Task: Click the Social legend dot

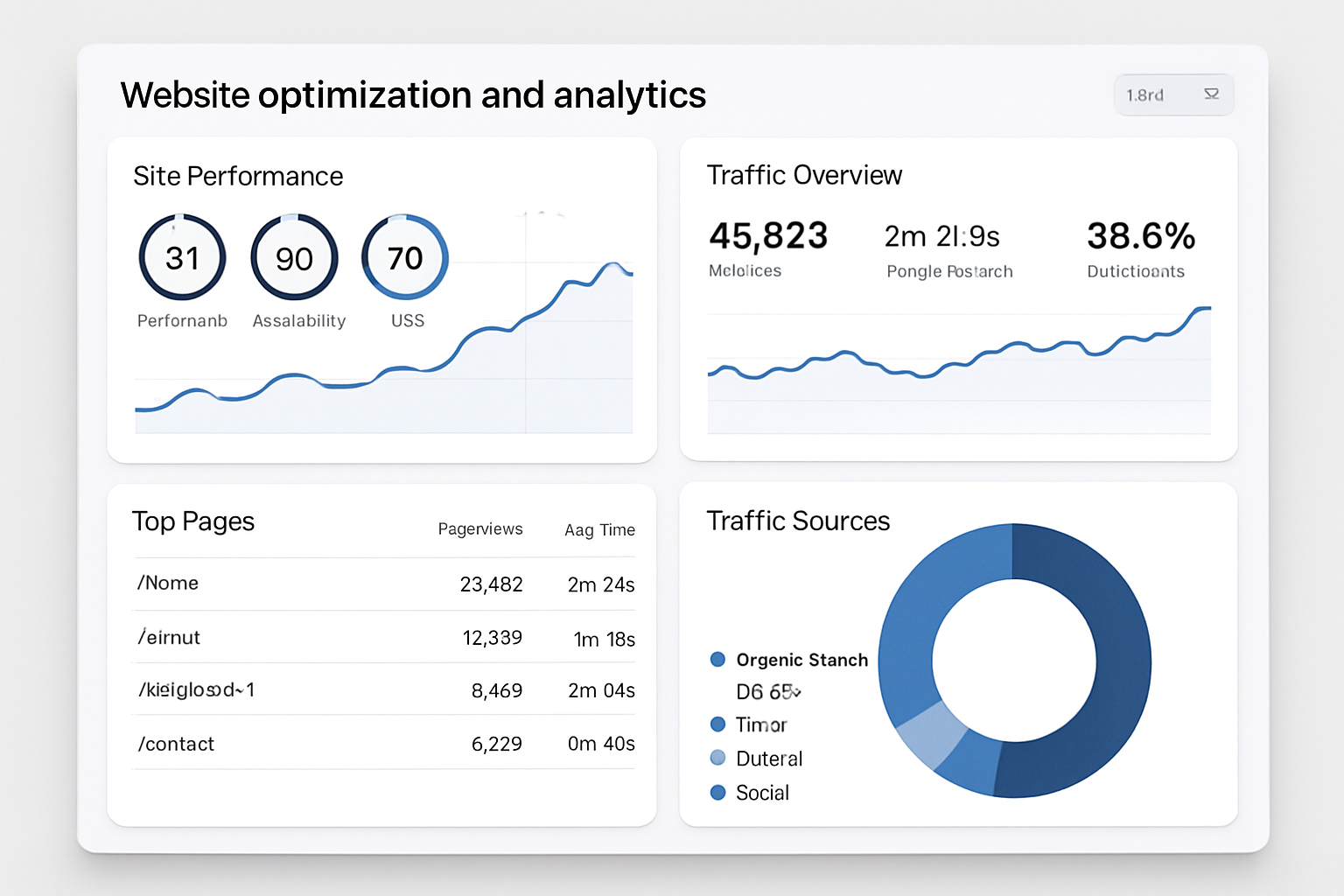Action: click(x=717, y=792)
